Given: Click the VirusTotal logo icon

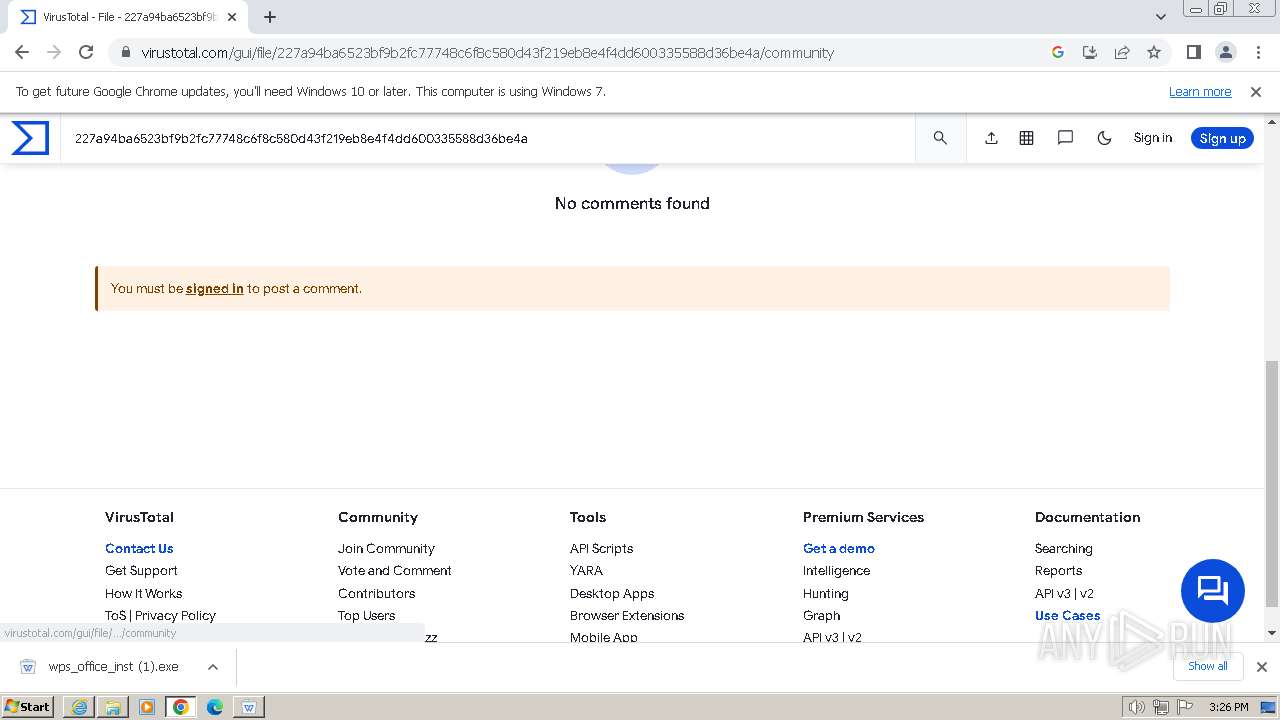Looking at the screenshot, I should pyautogui.click(x=30, y=138).
